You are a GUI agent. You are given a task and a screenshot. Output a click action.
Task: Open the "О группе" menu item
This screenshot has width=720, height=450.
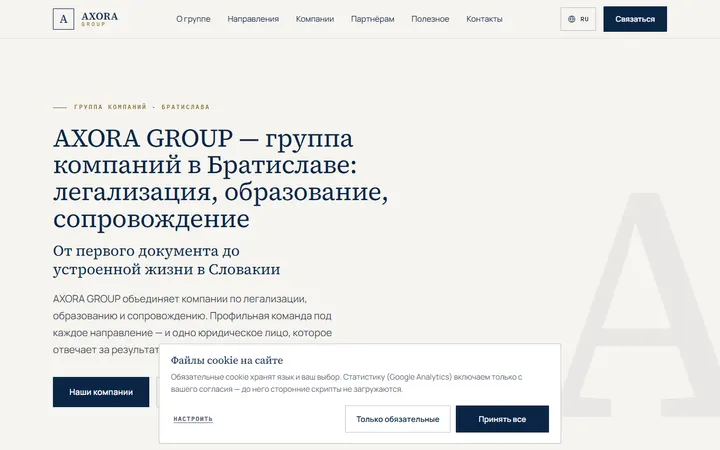point(193,19)
